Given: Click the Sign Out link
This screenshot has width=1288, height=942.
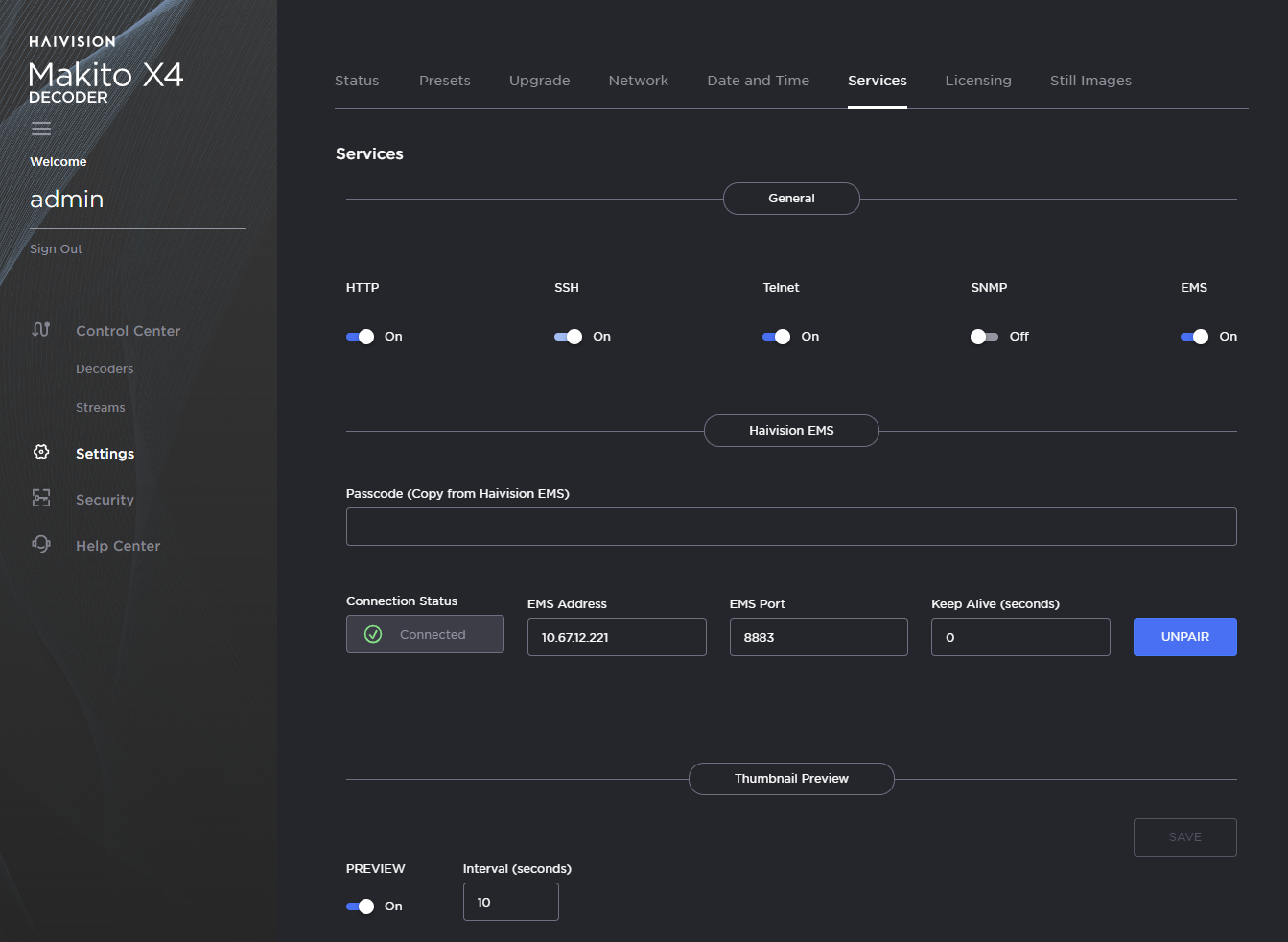Looking at the screenshot, I should point(56,249).
